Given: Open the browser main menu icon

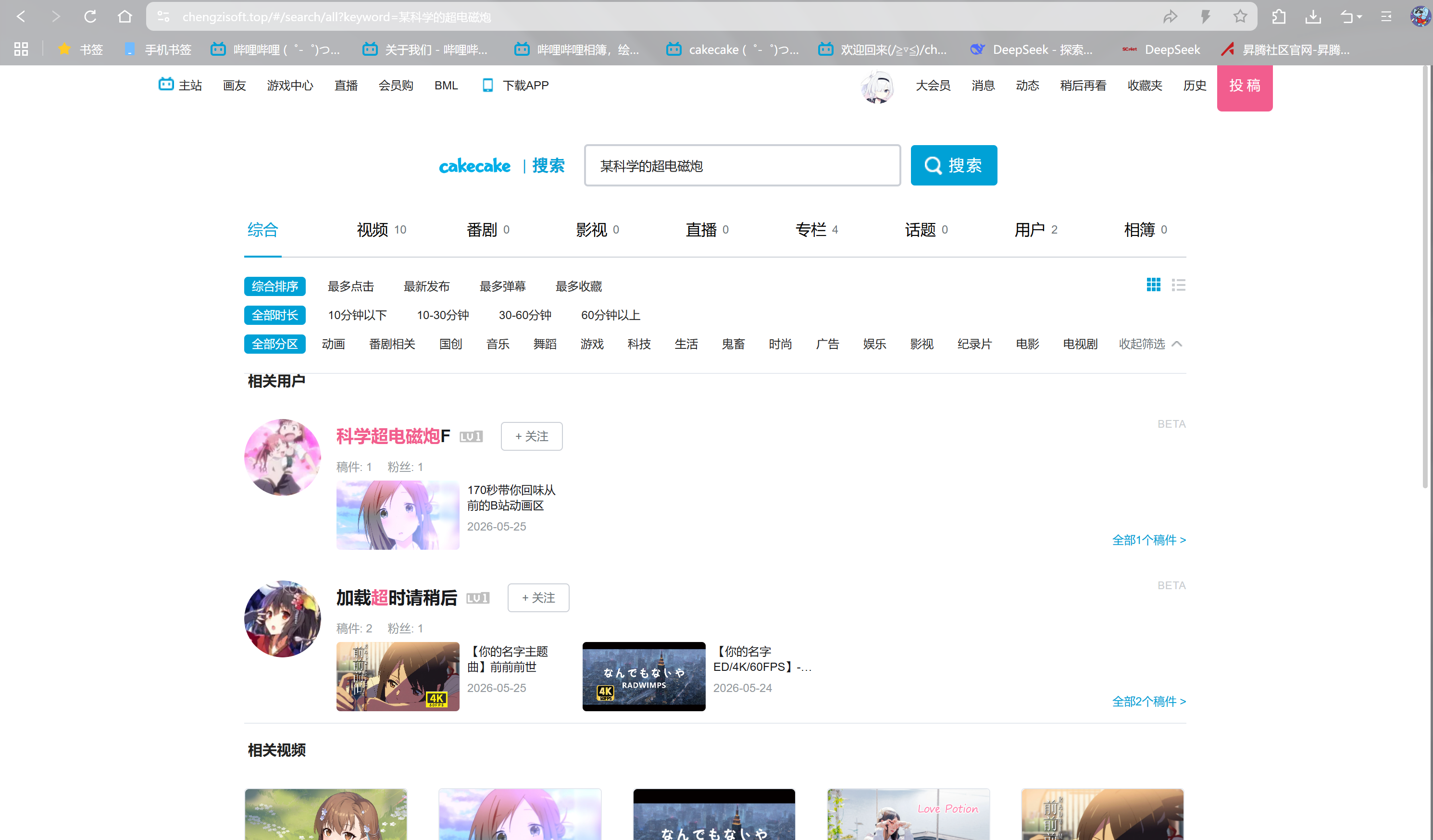Looking at the screenshot, I should point(1386,16).
